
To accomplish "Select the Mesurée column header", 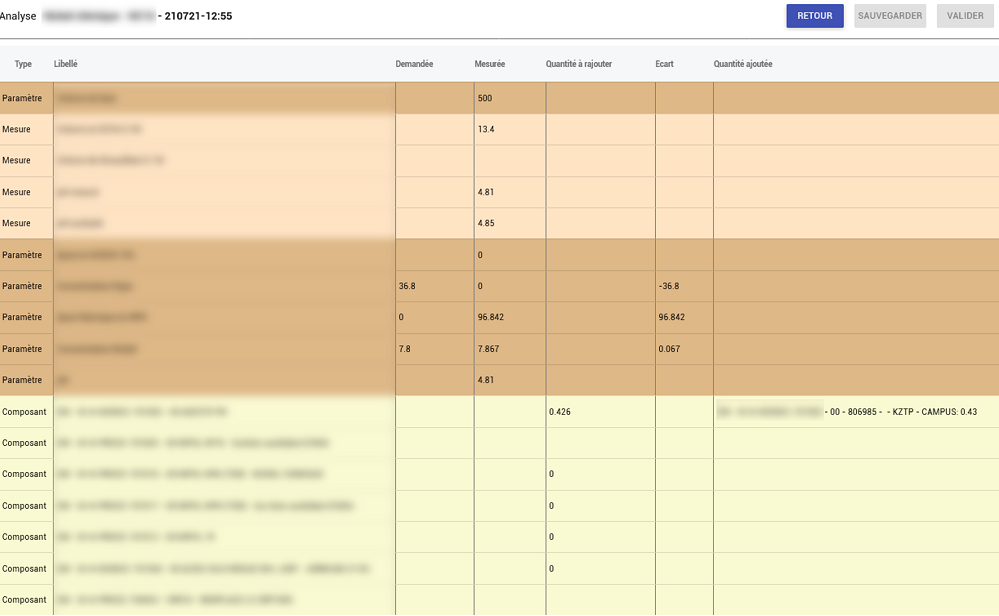I will click(489, 64).
